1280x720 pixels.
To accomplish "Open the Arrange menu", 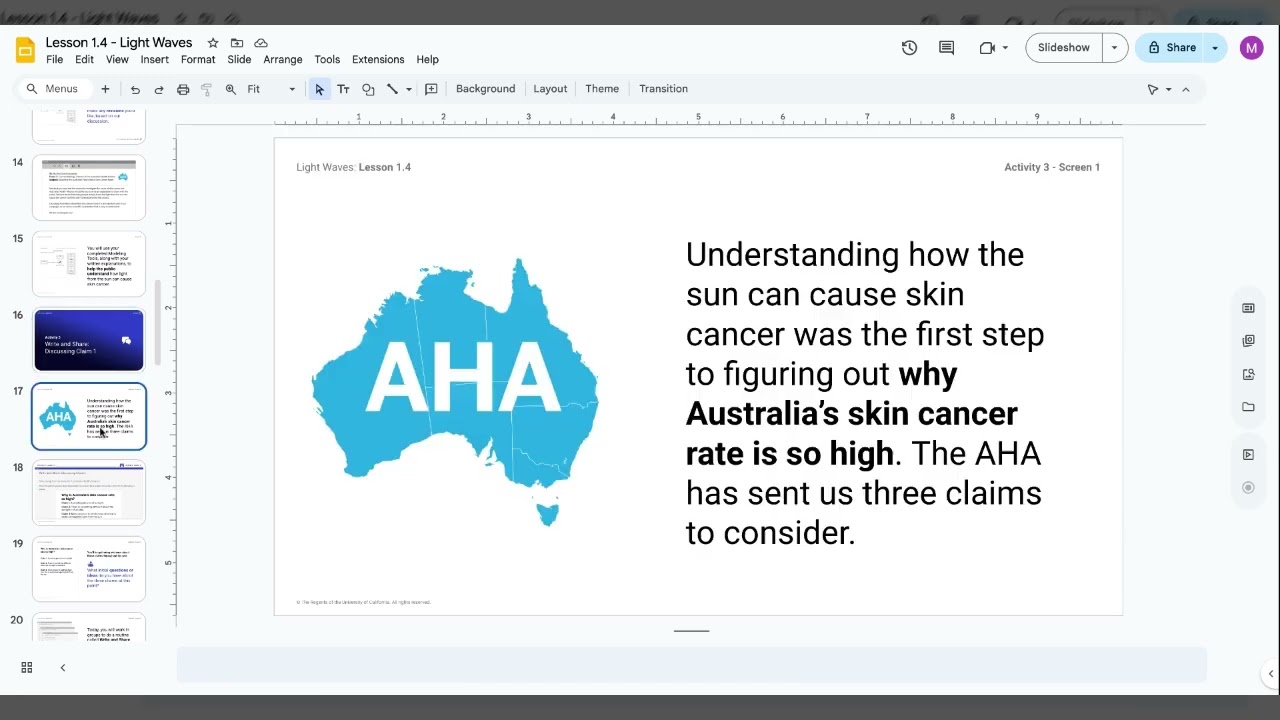I will click(283, 60).
